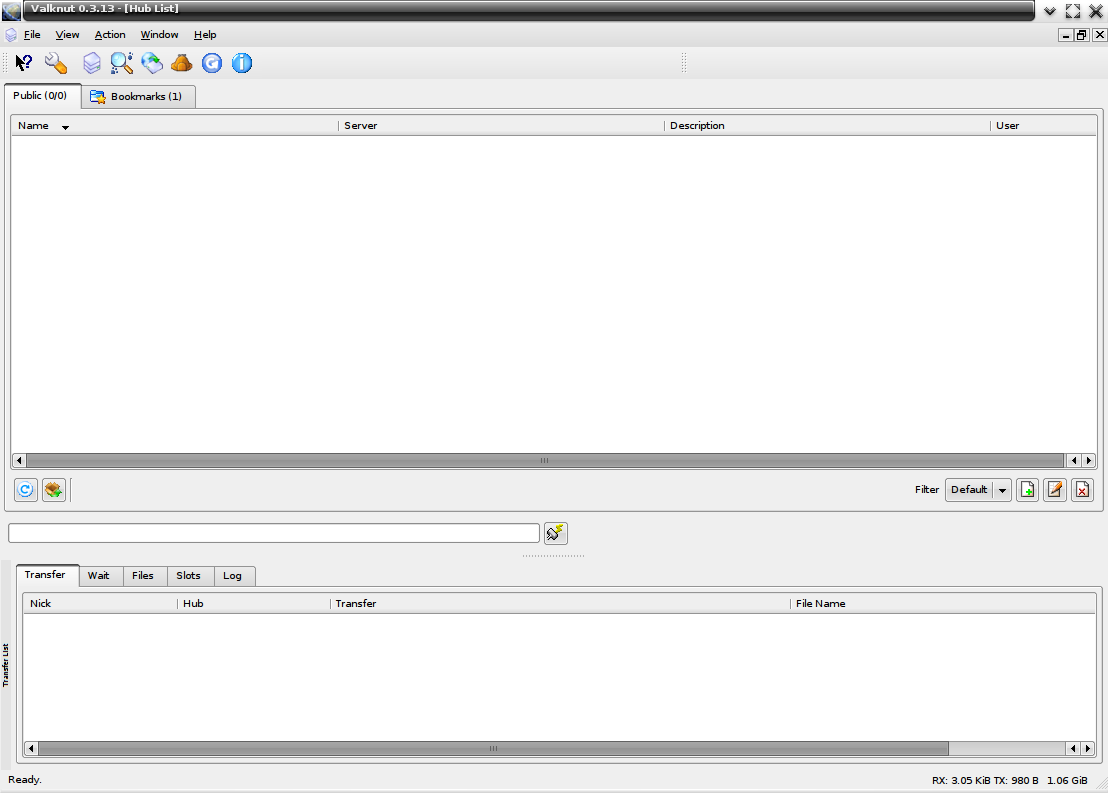
Task: Select the Wait tab
Action: click(99, 575)
